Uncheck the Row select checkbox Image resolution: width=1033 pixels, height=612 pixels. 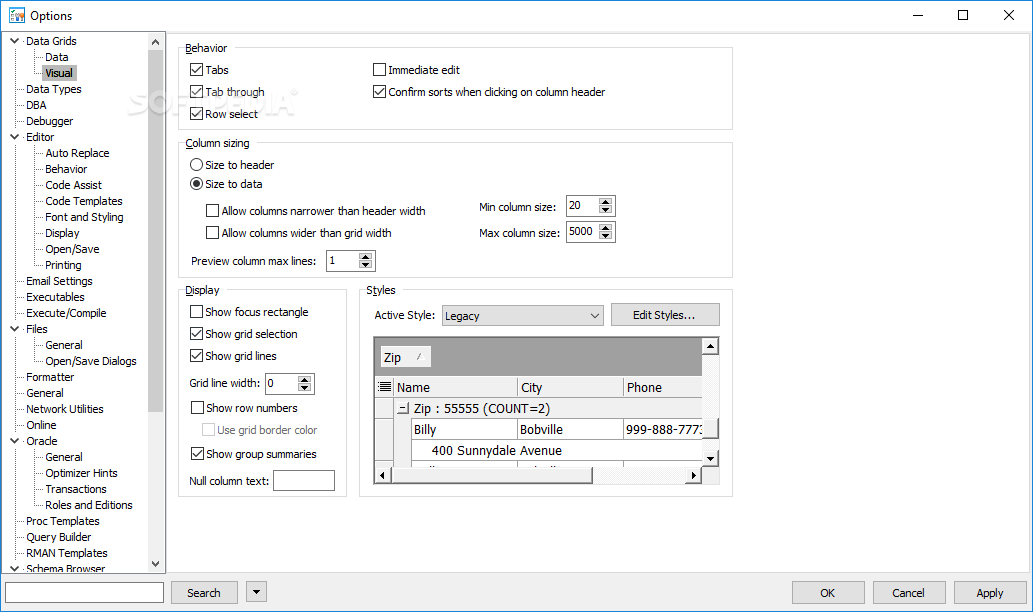coord(196,114)
